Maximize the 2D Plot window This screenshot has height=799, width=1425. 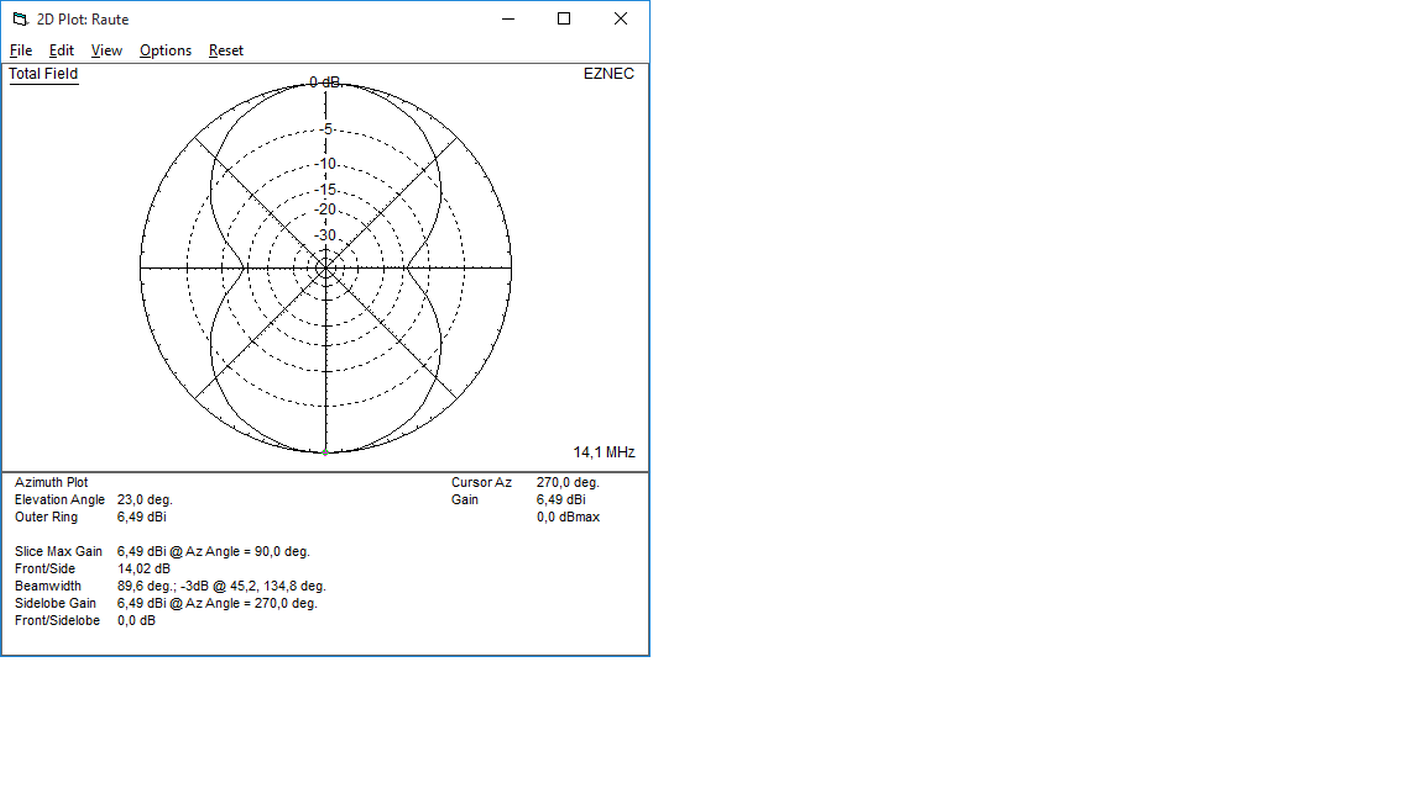pos(564,19)
